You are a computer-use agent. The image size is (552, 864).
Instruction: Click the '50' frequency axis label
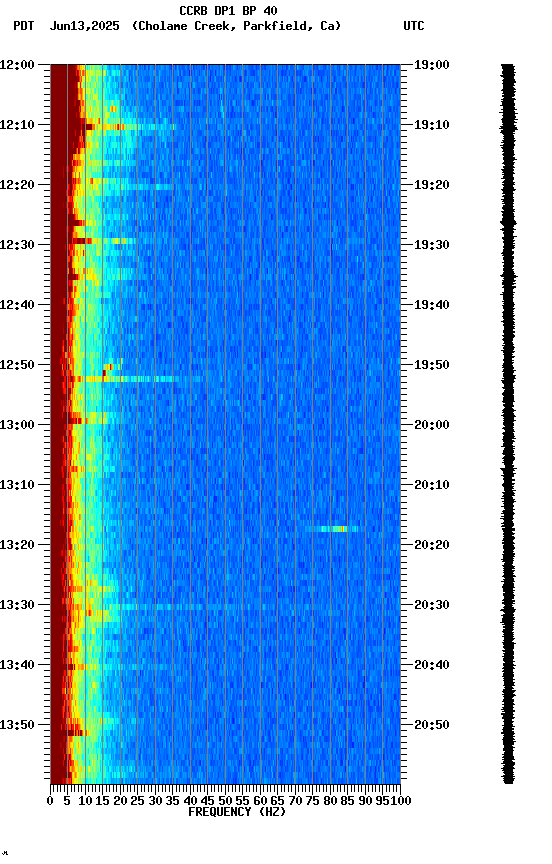tap(225, 801)
